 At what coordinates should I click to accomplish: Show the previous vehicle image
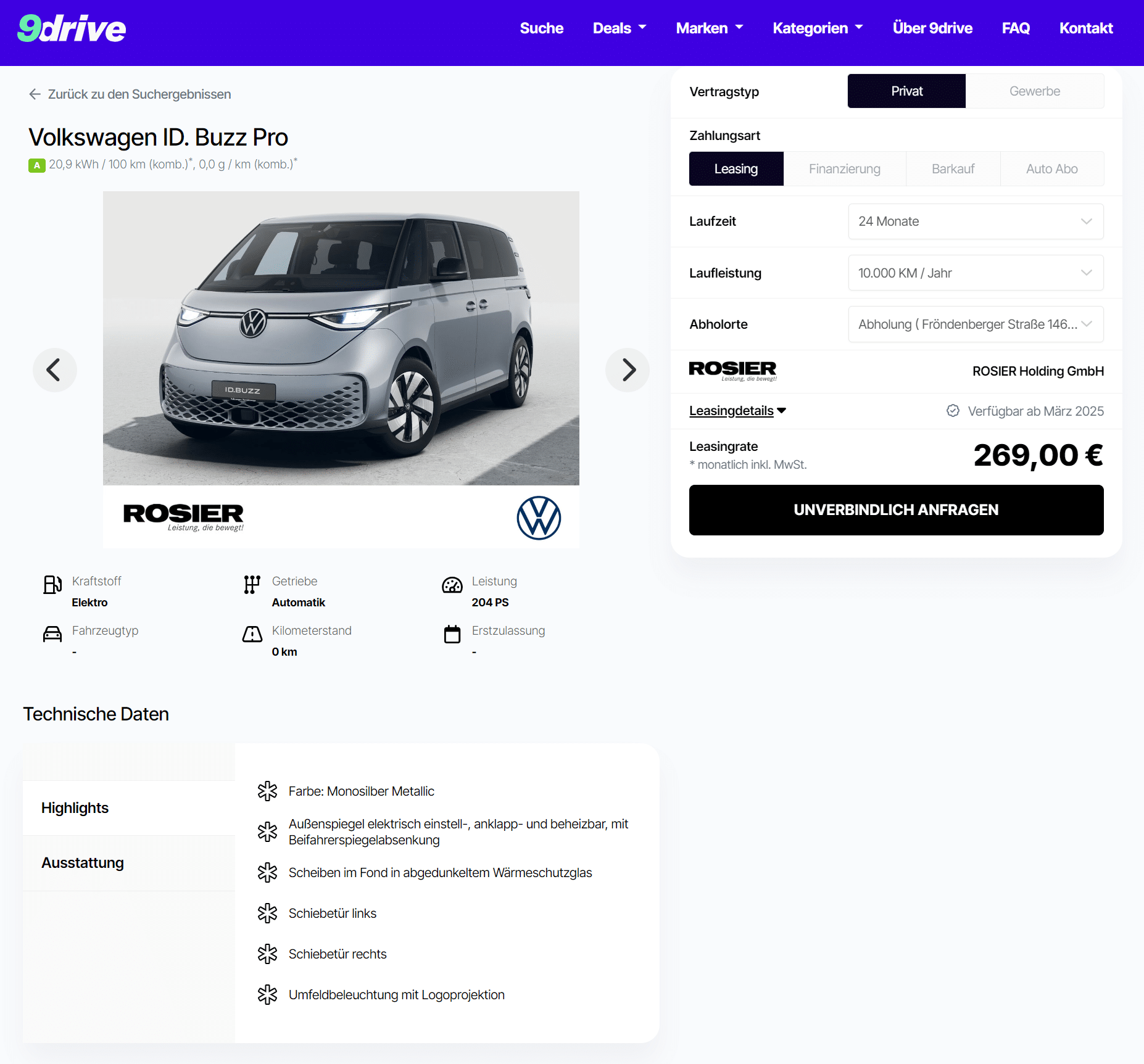[54, 370]
